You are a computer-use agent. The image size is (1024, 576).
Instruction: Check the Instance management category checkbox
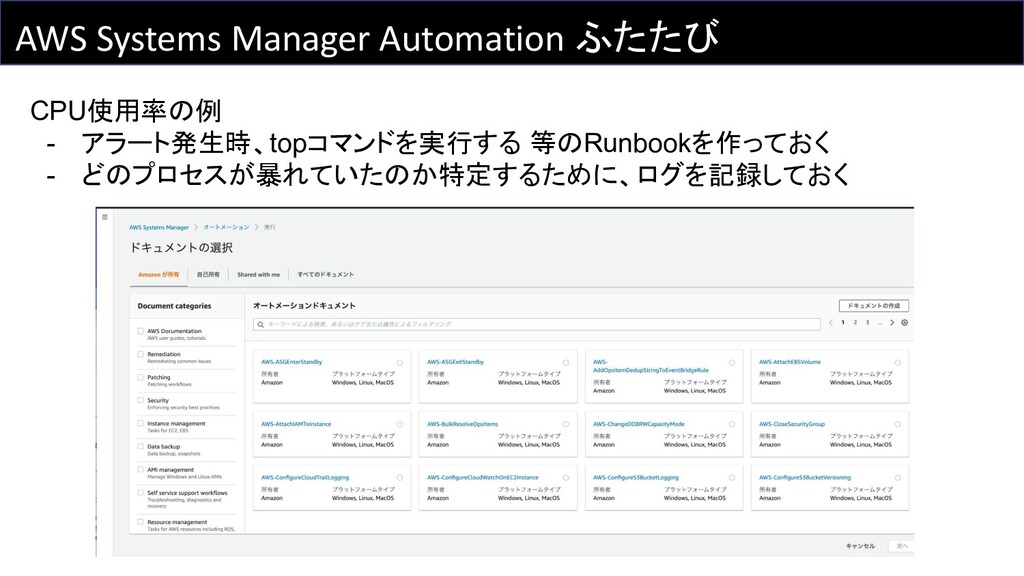(x=140, y=423)
